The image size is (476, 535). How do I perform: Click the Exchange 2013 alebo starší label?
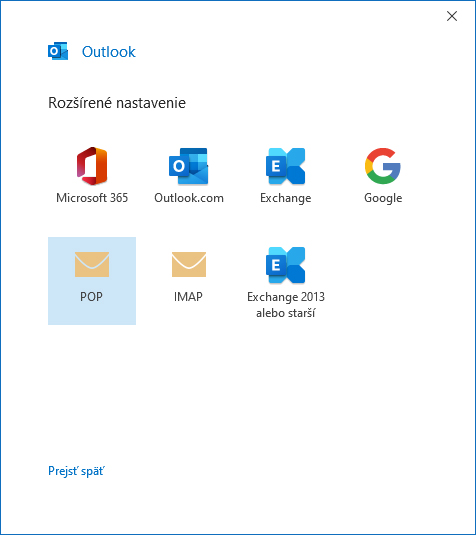(x=286, y=305)
